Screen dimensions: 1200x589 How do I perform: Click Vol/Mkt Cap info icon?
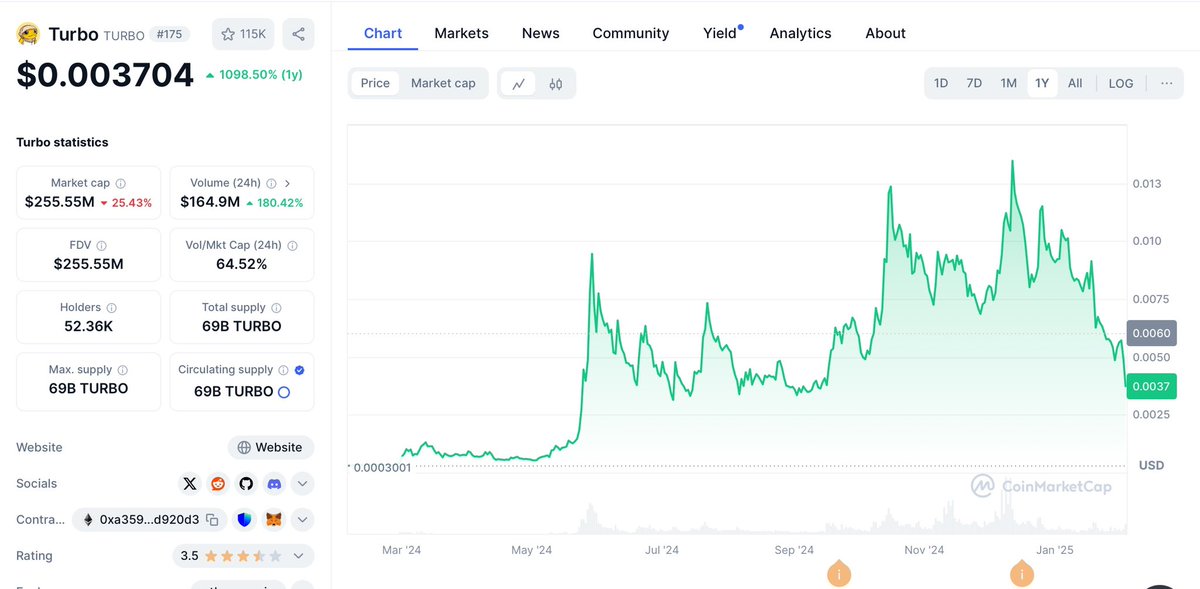pos(292,246)
